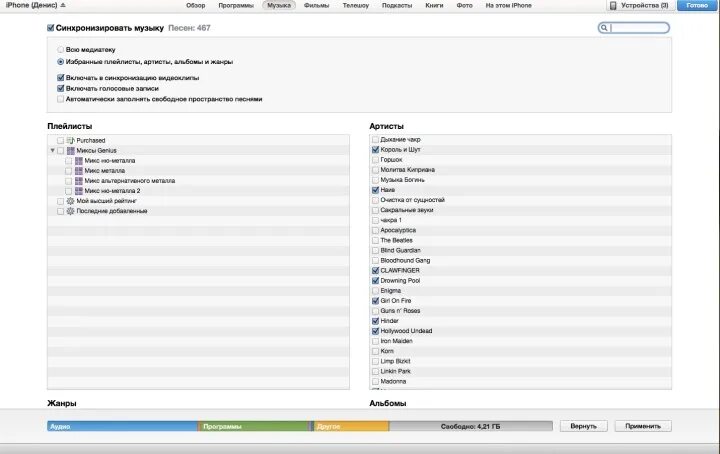Screen dimensions: 720x454
Task: Check the Apocalyptica artist checkbox
Action: (x=375, y=230)
